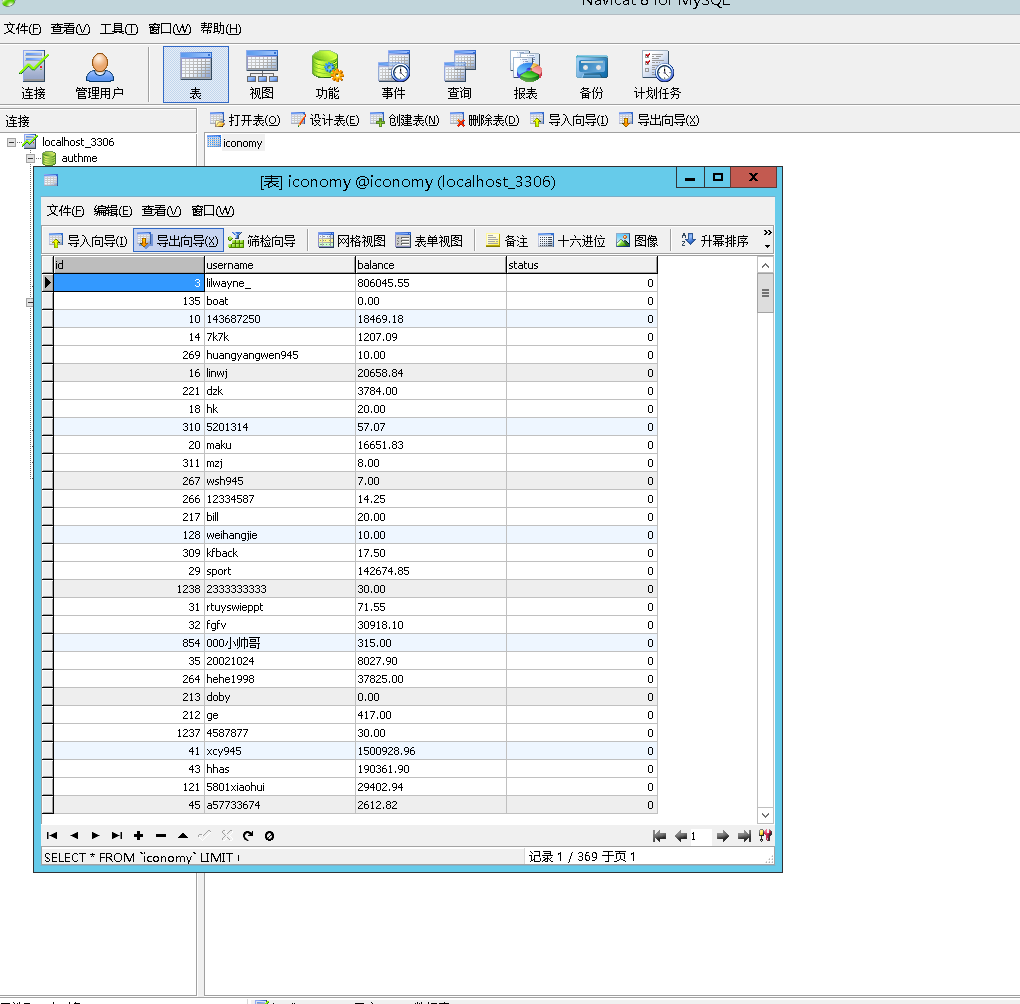The height and width of the screenshot is (1004, 1020).
Task: Click the username cell 'huangyangwen945'
Action: click(280, 355)
